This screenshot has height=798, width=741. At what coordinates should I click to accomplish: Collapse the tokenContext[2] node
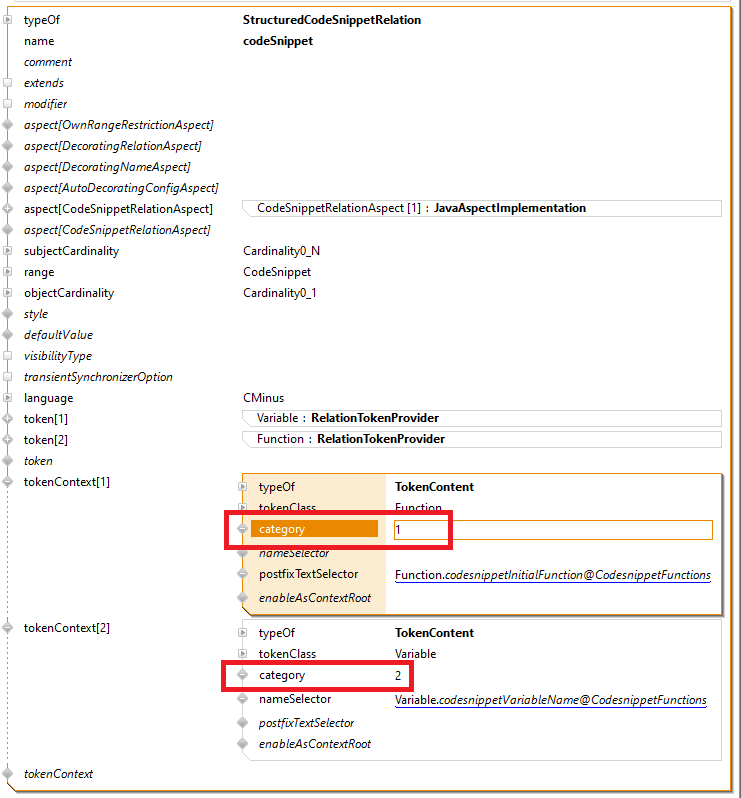click(8, 628)
